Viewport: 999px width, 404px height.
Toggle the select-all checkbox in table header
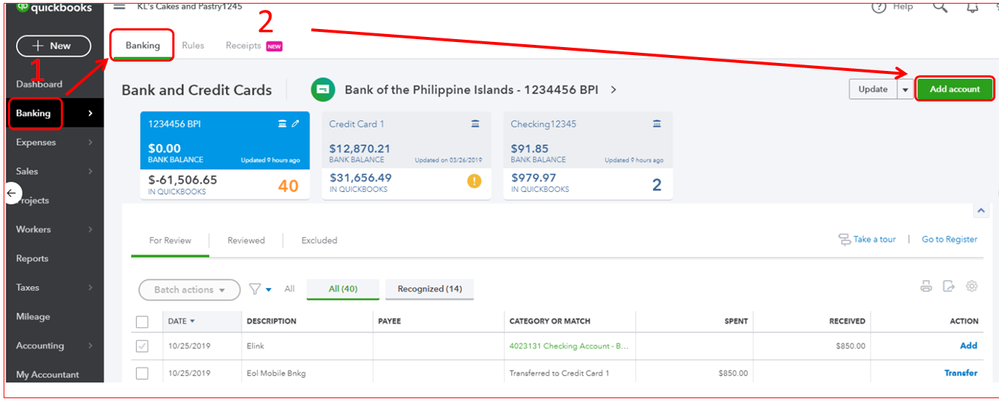point(143,322)
